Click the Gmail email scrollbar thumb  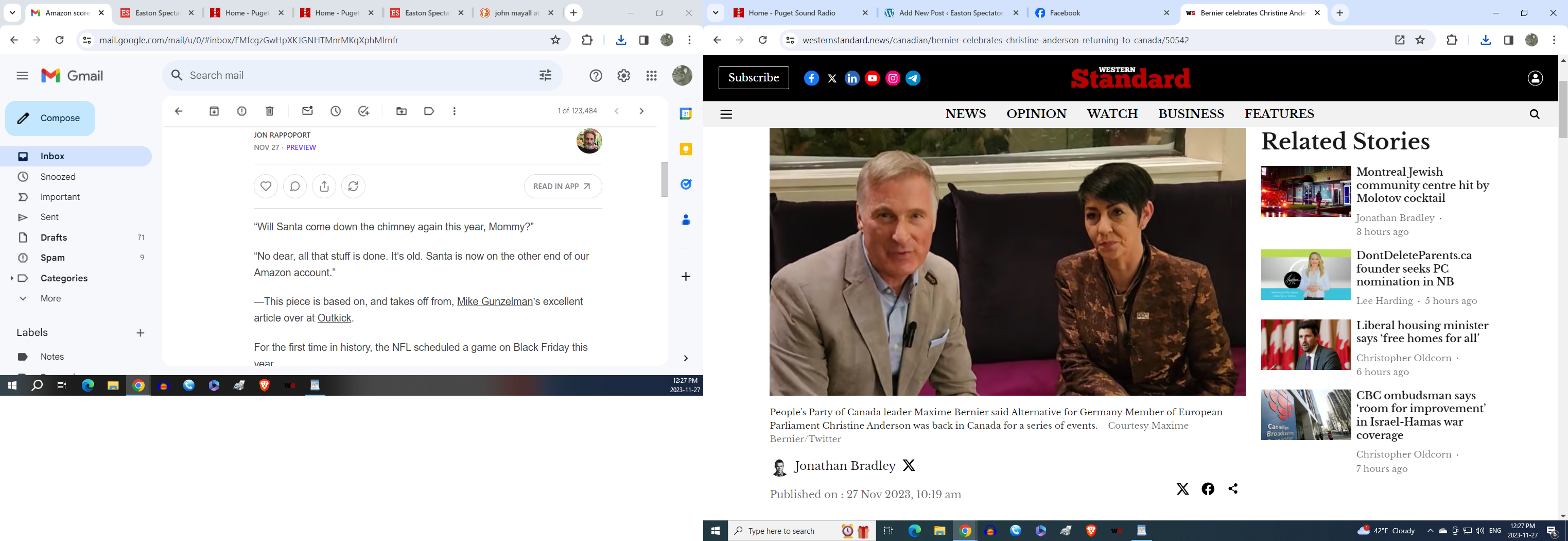click(665, 179)
